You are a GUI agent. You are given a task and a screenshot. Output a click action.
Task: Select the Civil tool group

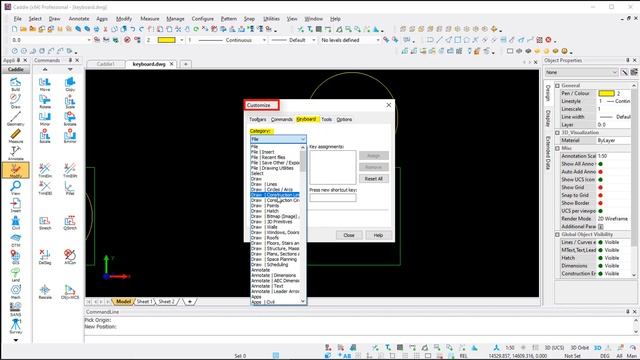coord(16,222)
